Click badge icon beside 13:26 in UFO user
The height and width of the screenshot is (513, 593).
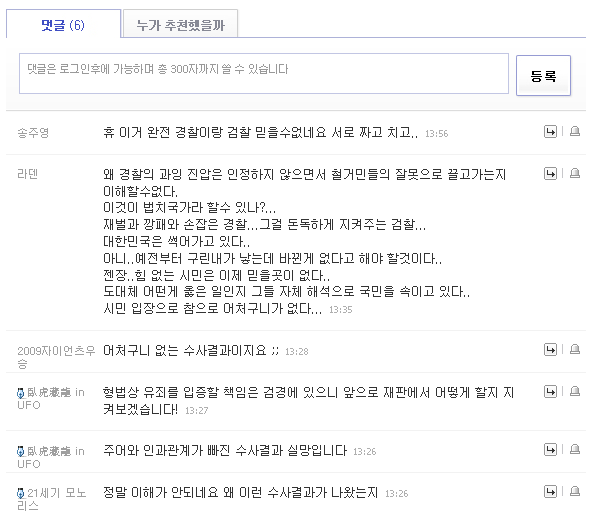(x=21, y=451)
